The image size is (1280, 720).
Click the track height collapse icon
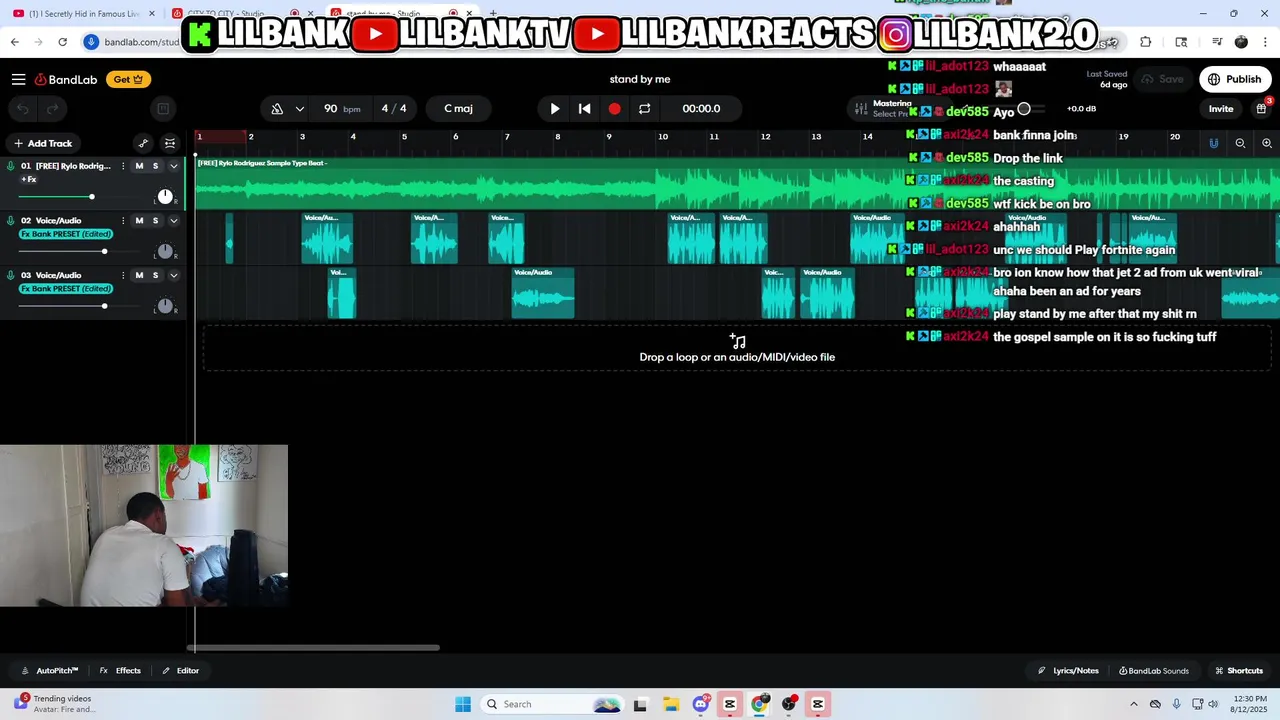tap(170, 143)
